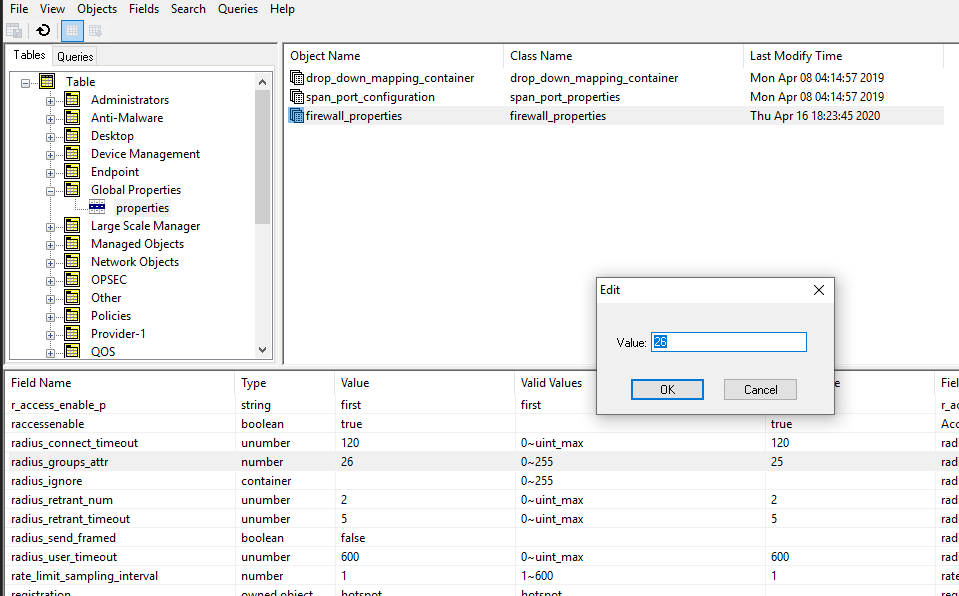Select the radius_groups_attr field row

click(480, 461)
